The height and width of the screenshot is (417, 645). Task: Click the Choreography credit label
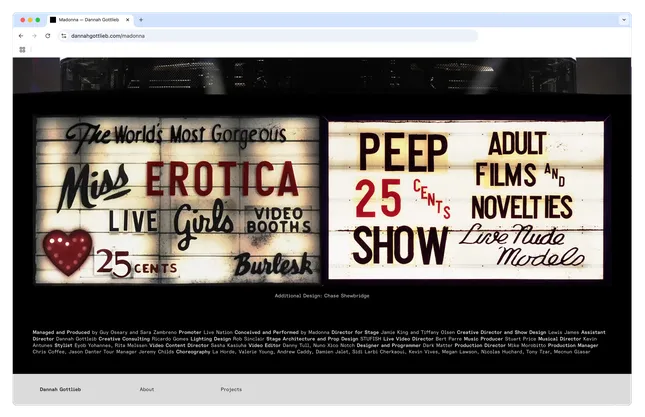pyautogui.click(x=193, y=352)
